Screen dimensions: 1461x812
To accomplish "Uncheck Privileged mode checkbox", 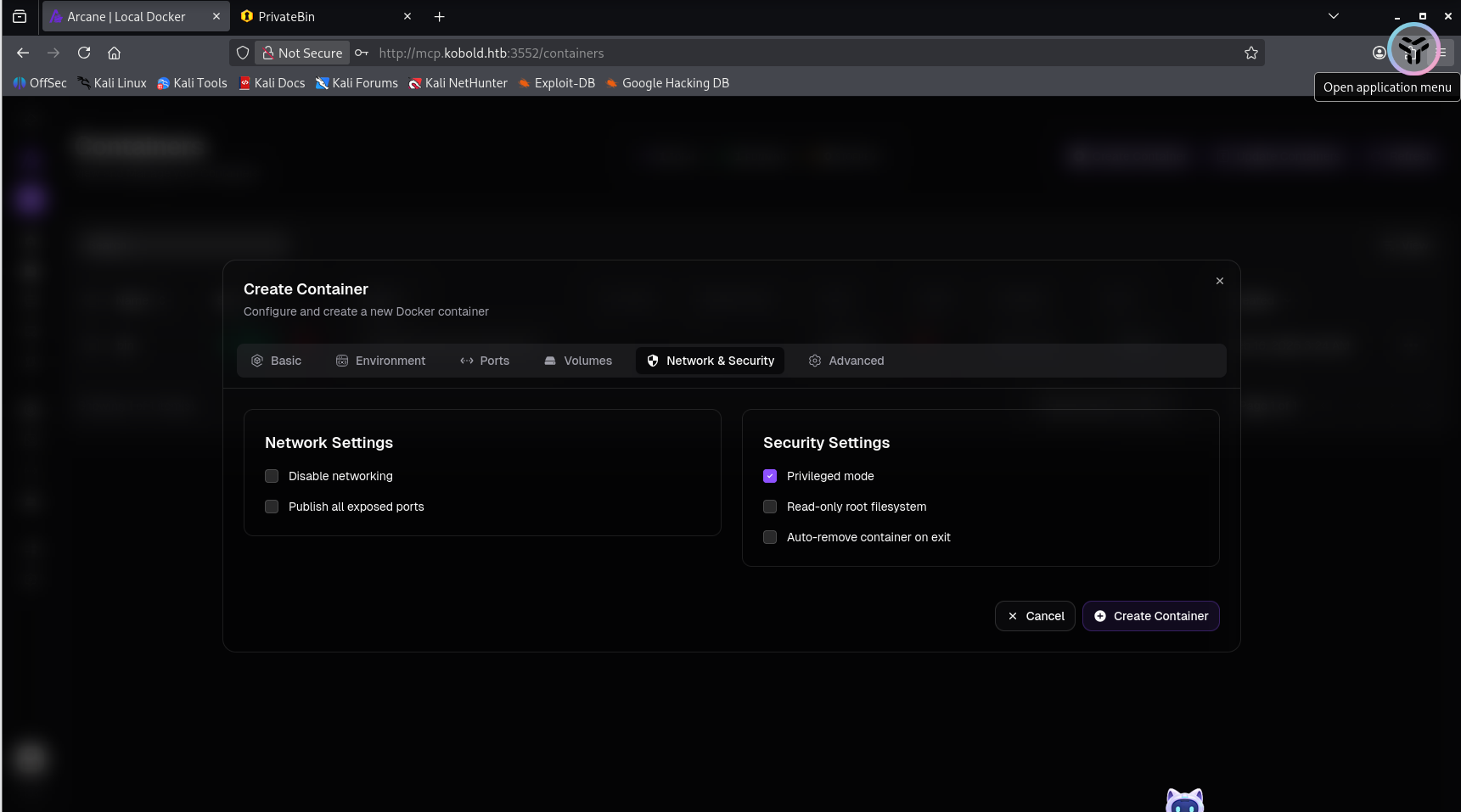I will (x=770, y=476).
